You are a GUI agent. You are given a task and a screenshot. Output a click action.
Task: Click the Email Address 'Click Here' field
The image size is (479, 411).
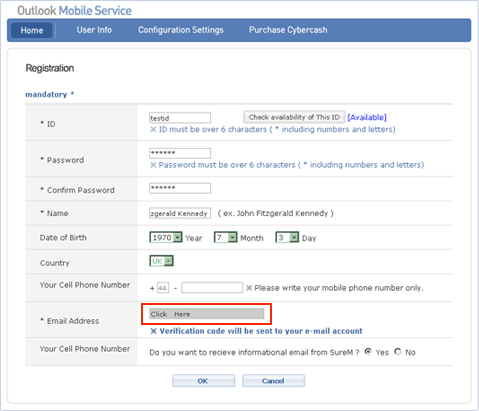pos(207,314)
